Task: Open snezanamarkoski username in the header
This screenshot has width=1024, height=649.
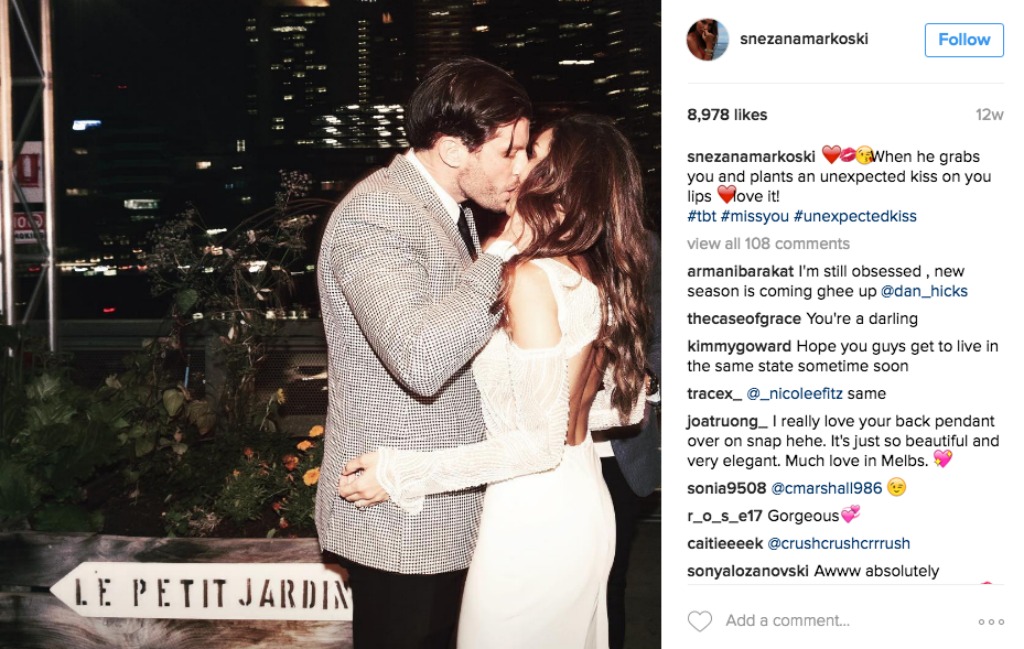Action: point(804,39)
